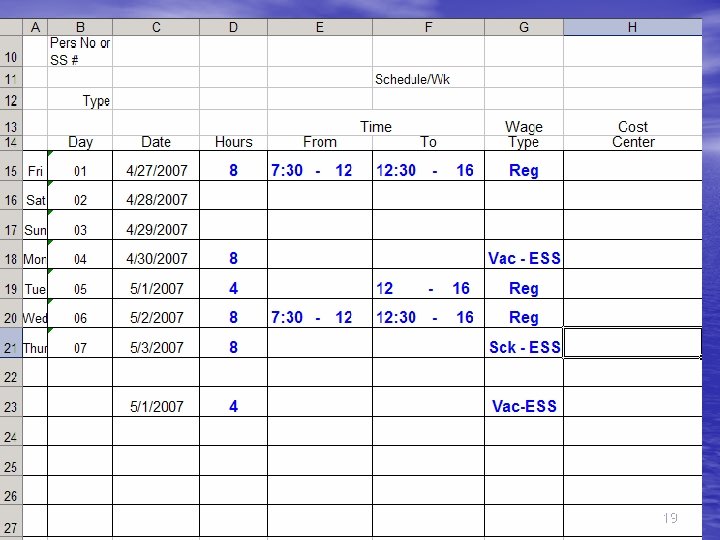Select column D header
The image size is (720, 540).
(233, 27)
